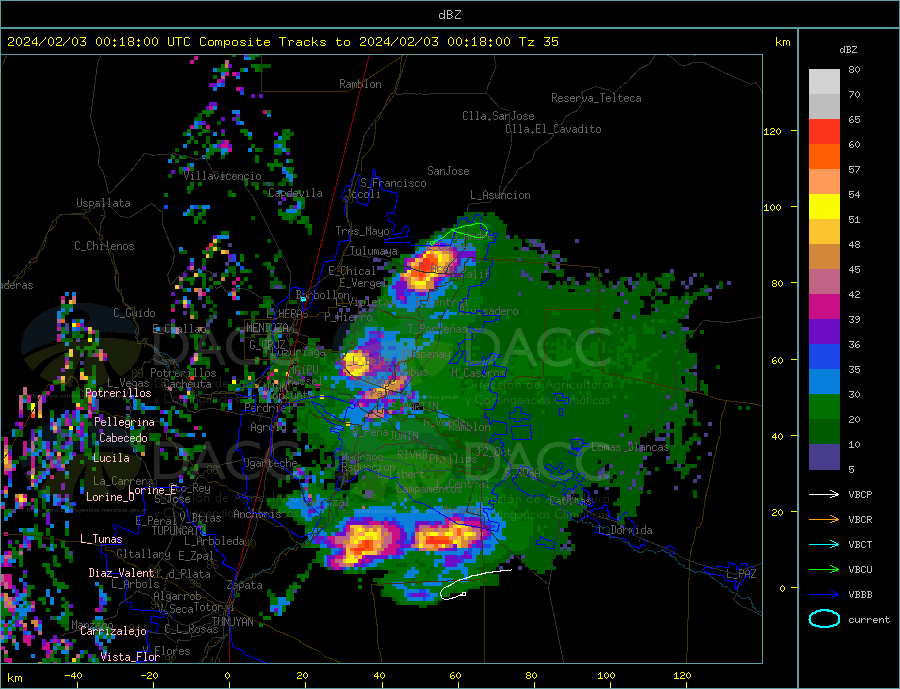Click the 'Tz 35' value in the header
This screenshot has height=689, width=900.
[539, 42]
